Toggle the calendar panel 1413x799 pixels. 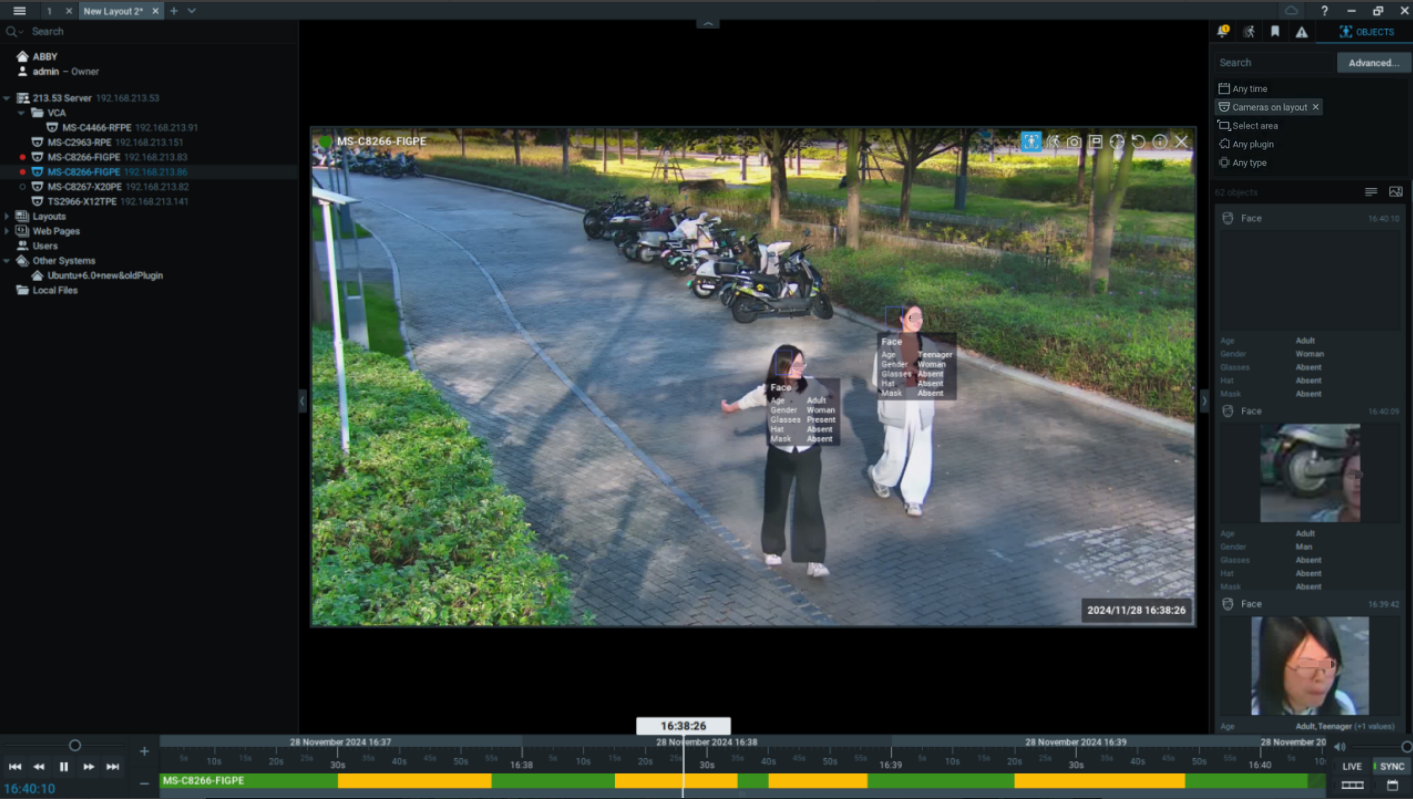1392,785
